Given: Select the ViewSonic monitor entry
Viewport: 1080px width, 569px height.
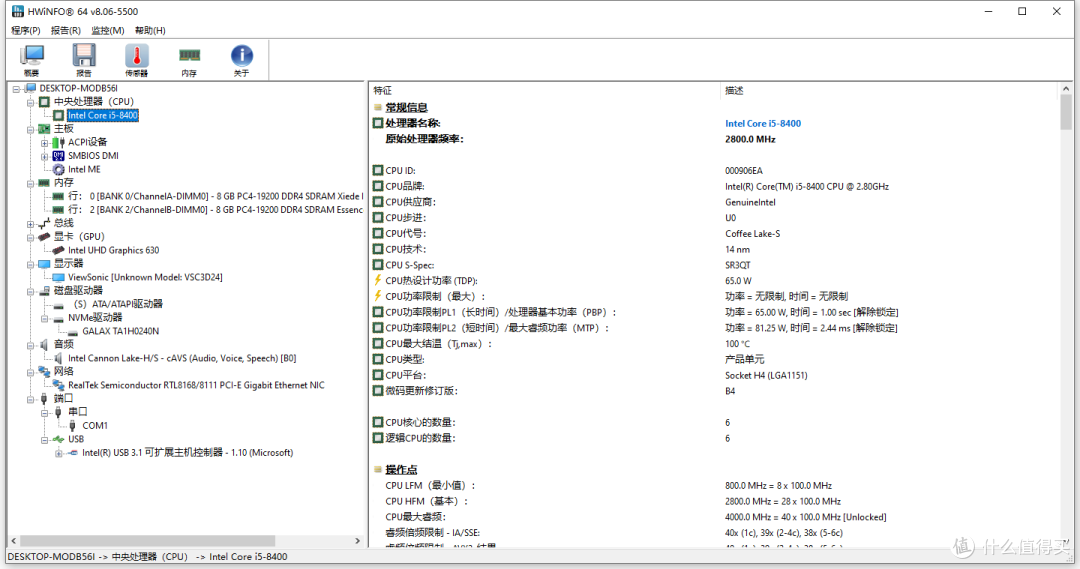Looking at the screenshot, I should pos(145,277).
